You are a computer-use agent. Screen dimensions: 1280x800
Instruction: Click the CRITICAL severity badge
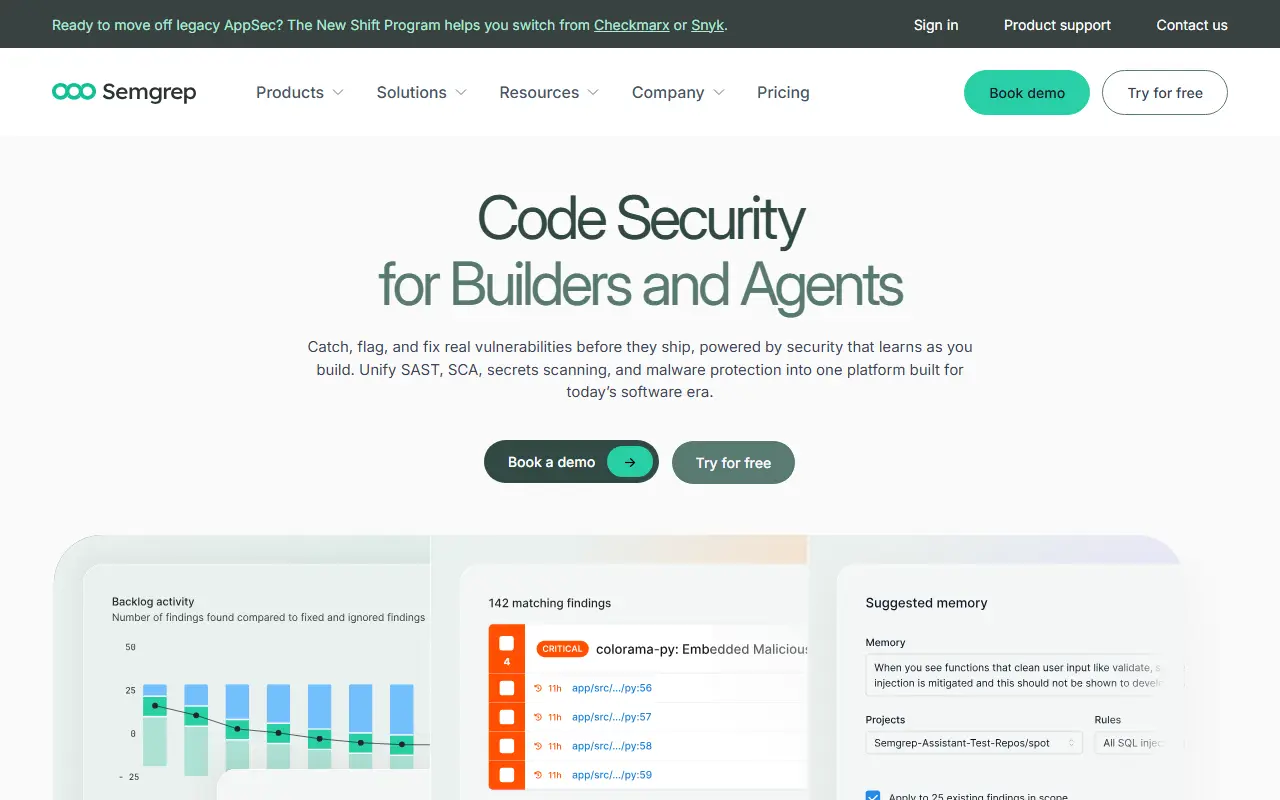tap(562, 649)
